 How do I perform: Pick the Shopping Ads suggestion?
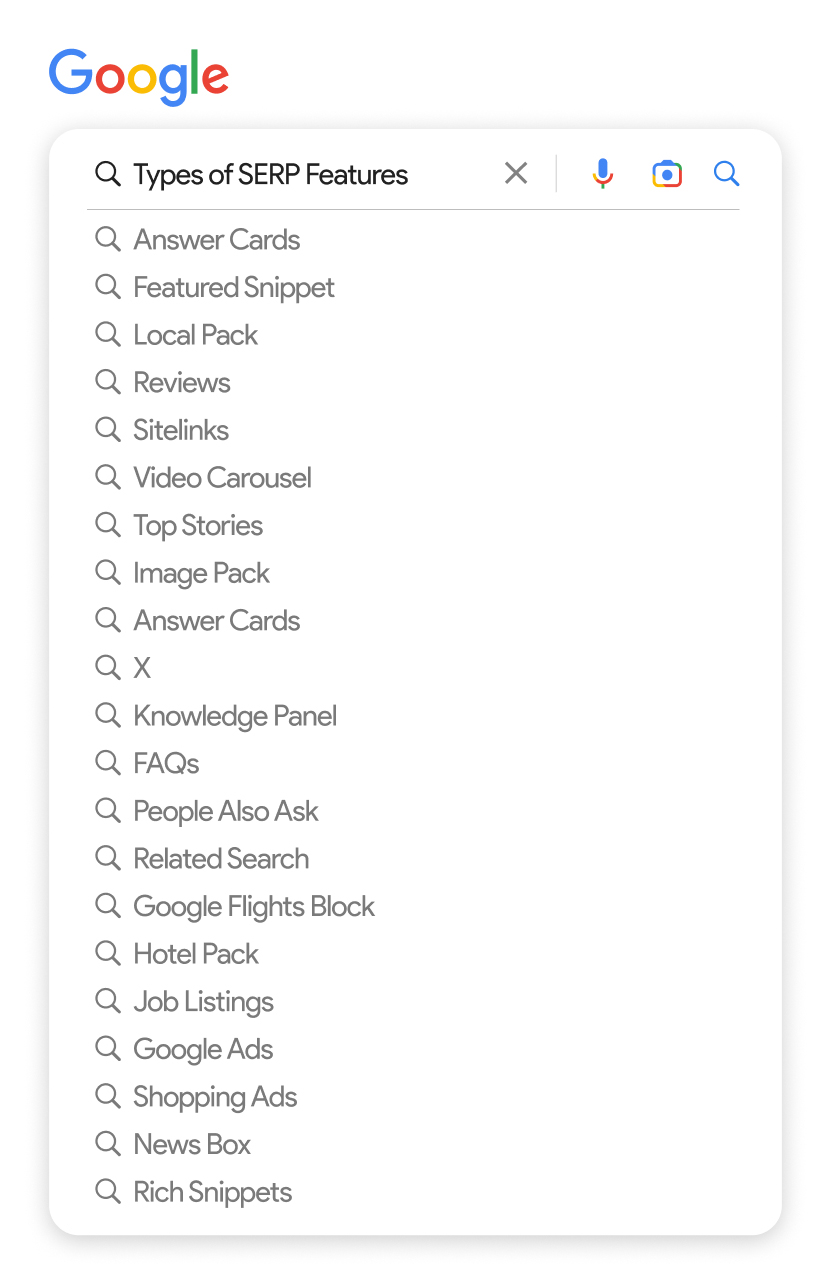(x=215, y=1096)
